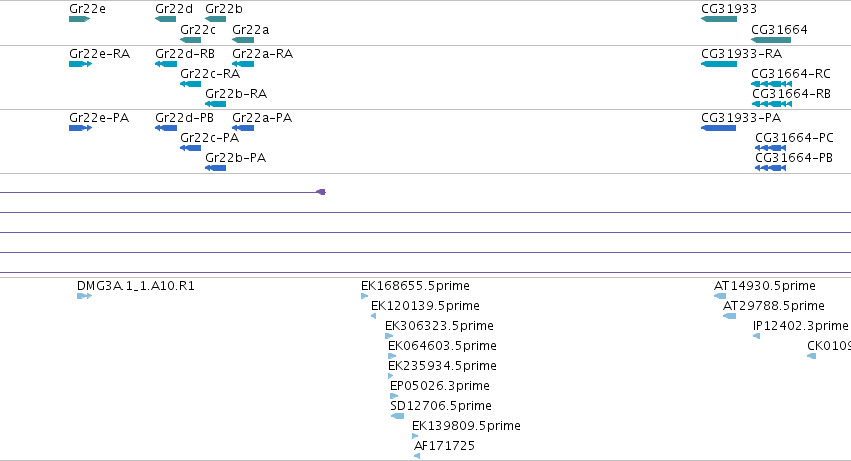Click the light-blue glyph under AT29788.5prime
Screen dimensions: 851x461
pyautogui.click(x=729, y=316)
